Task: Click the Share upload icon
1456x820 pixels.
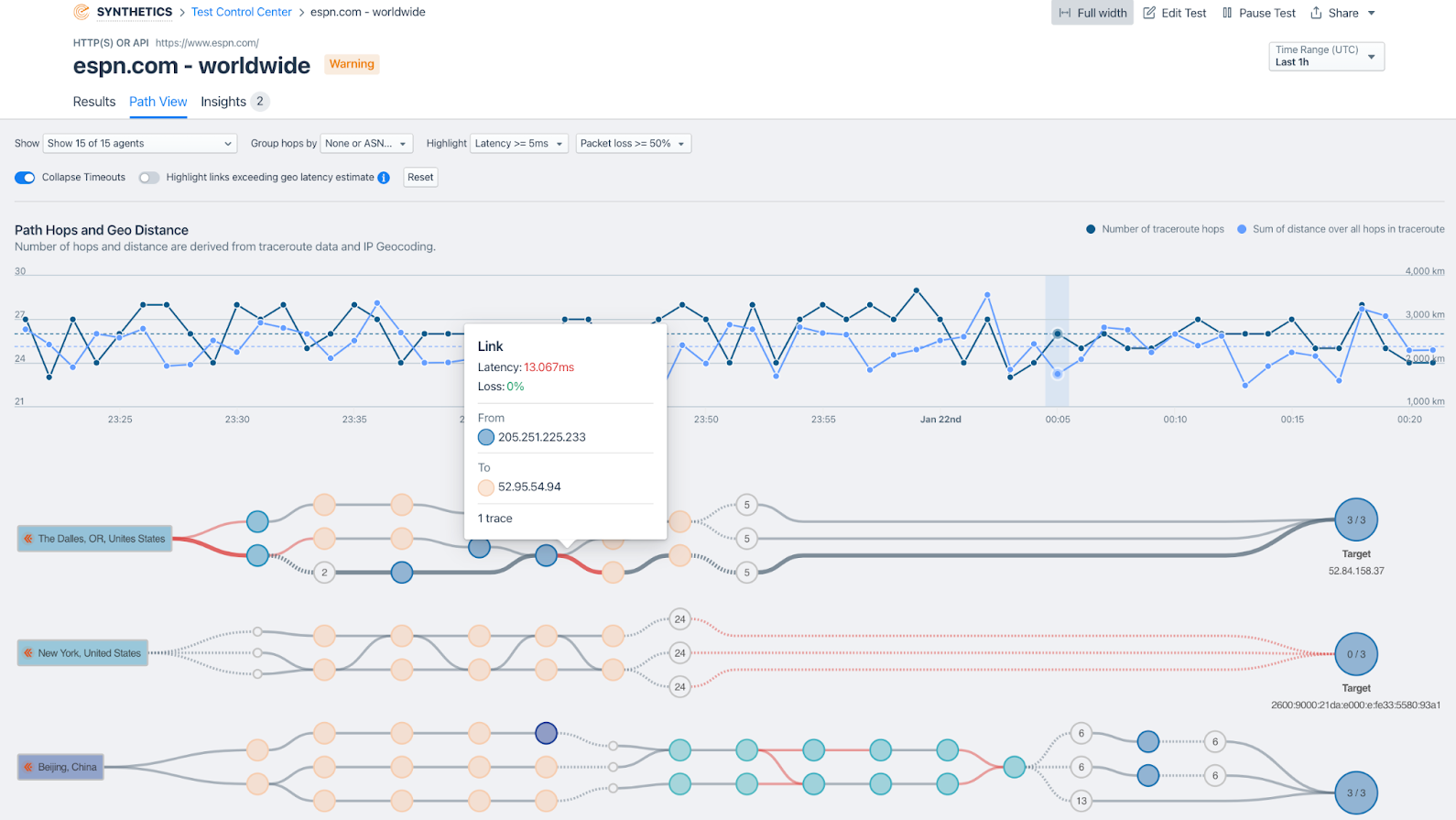Action: (1316, 13)
